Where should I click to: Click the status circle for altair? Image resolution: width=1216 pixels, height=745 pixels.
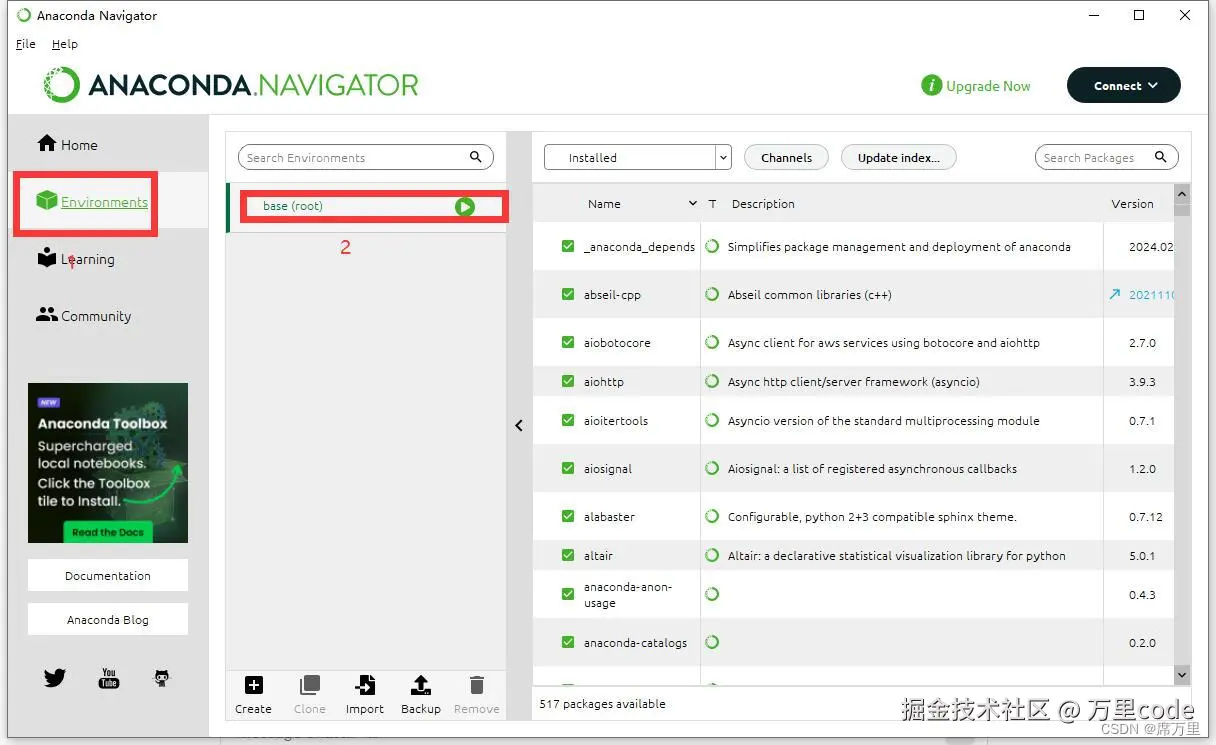pyautogui.click(x=712, y=555)
